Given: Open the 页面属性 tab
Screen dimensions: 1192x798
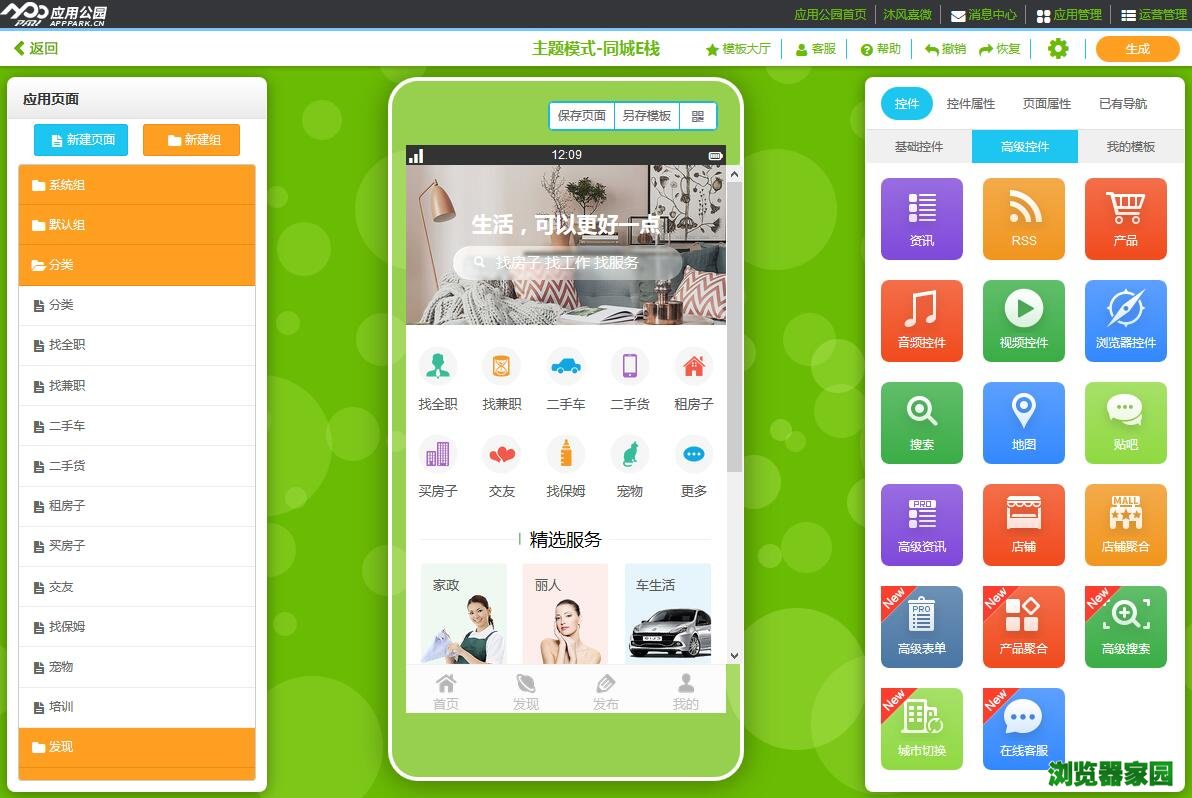Looking at the screenshot, I should (x=1046, y=104).
